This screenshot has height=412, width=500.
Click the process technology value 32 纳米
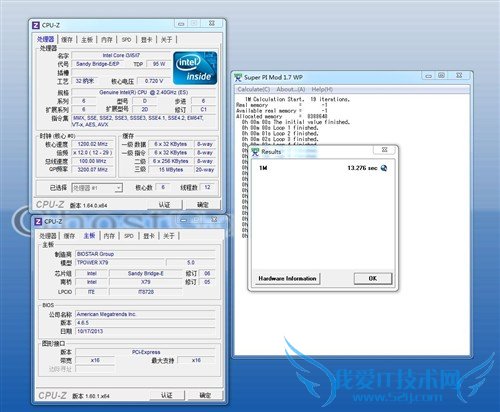click(x=85, y=81)
